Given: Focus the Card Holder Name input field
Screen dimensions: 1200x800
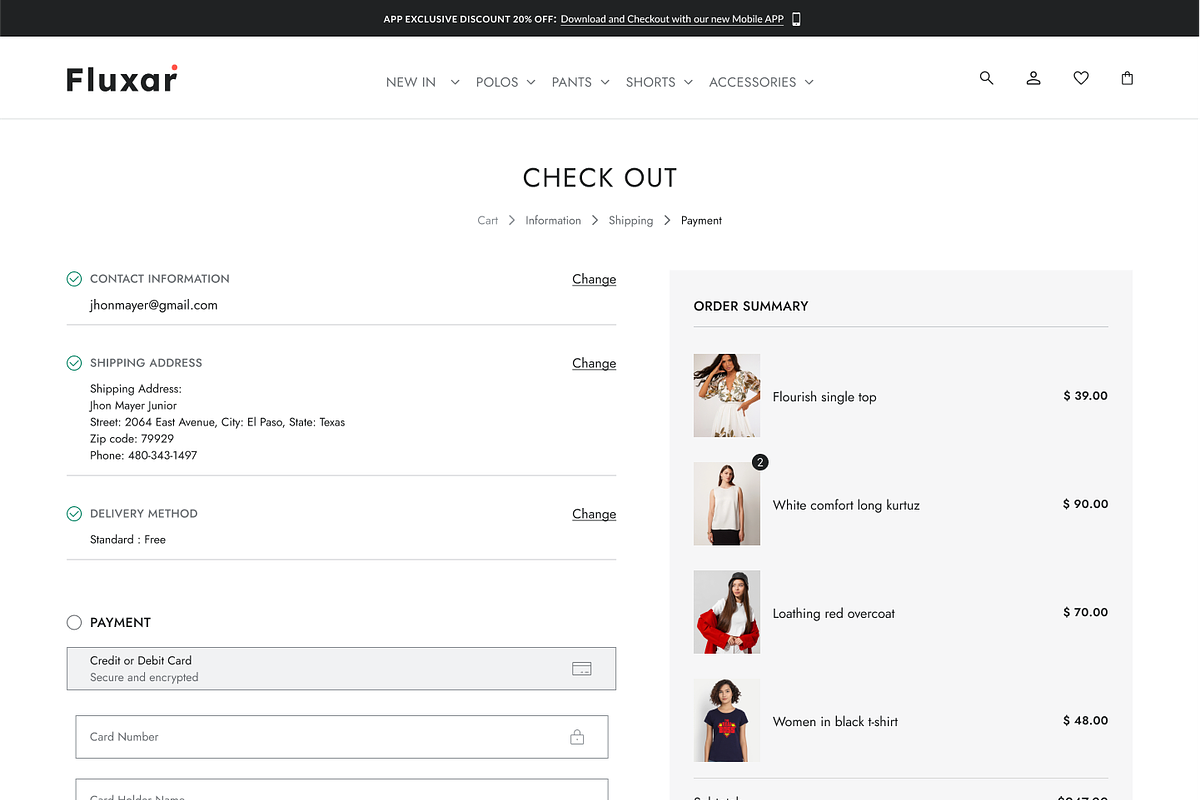Looking at the screenshot, I should [x=342, y=790].
